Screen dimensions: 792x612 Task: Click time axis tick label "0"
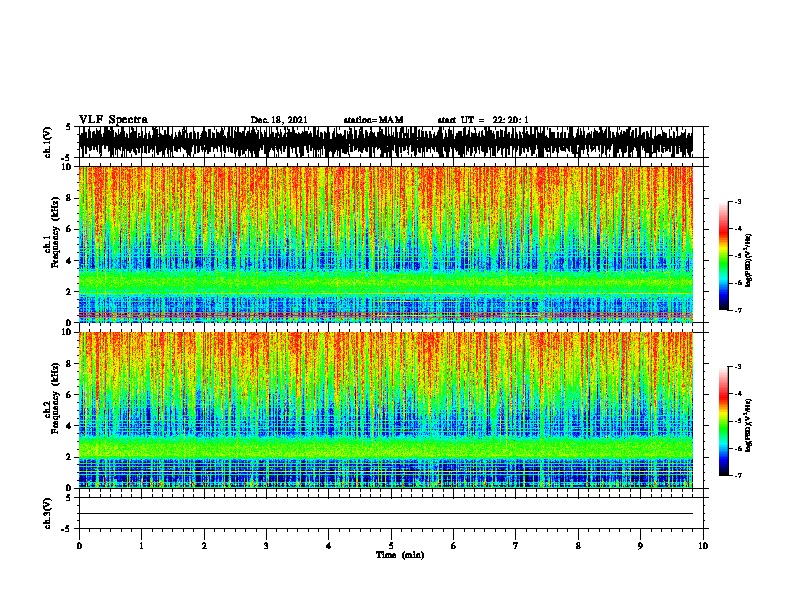pyautogui.click(x=79, y=546)
